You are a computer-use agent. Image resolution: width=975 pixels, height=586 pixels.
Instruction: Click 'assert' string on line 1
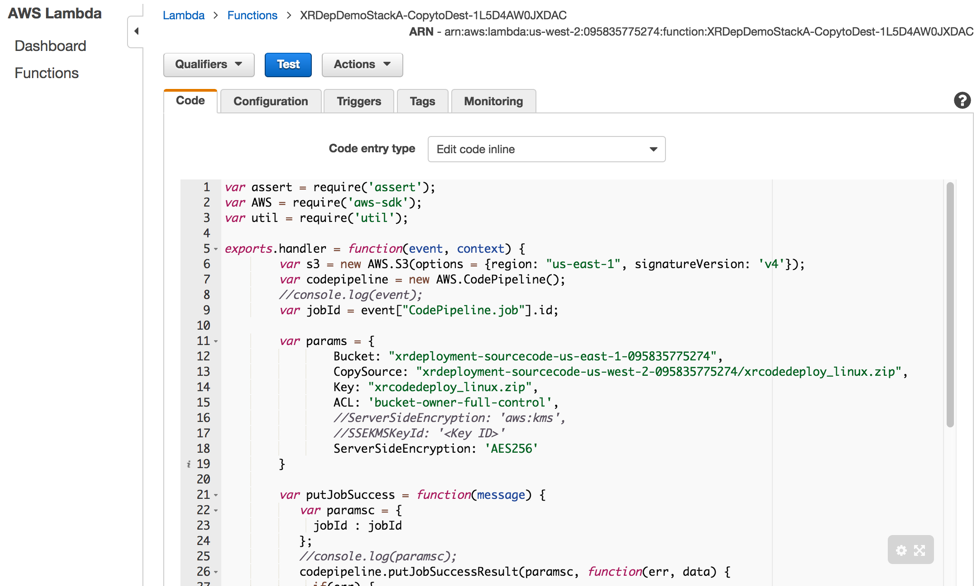tap(394, 187)
